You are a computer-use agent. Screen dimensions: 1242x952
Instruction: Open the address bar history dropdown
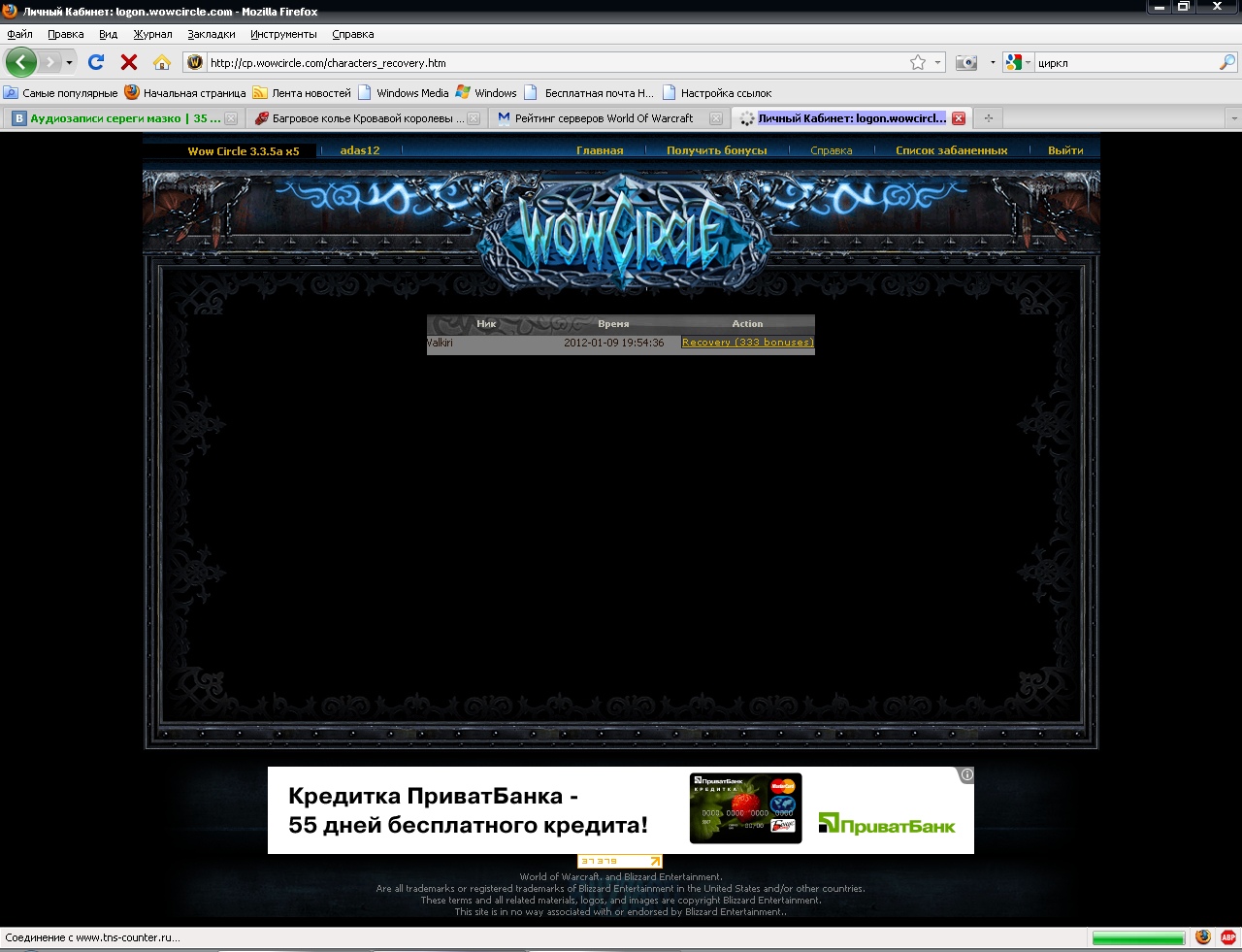pos(937,62)
